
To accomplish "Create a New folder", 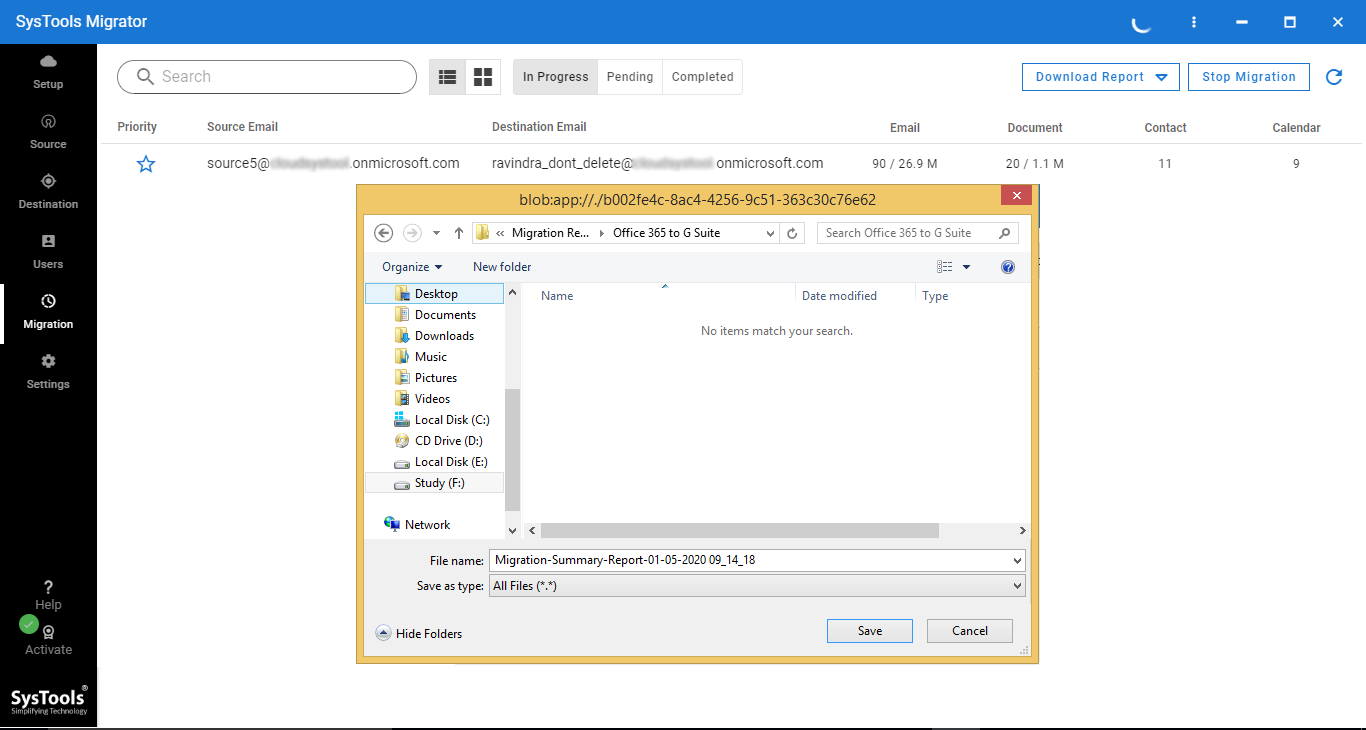I will point(502,267).
